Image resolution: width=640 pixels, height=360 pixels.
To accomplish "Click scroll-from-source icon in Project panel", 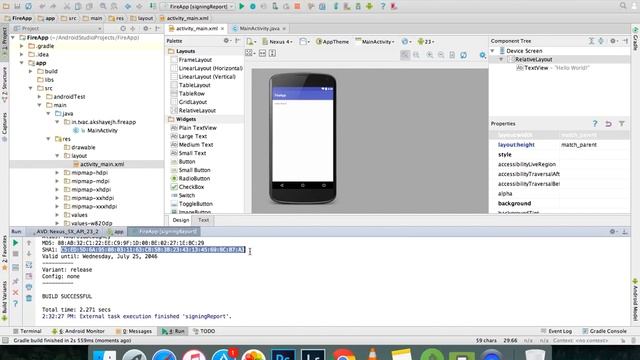I will click(x=123, y=29).
